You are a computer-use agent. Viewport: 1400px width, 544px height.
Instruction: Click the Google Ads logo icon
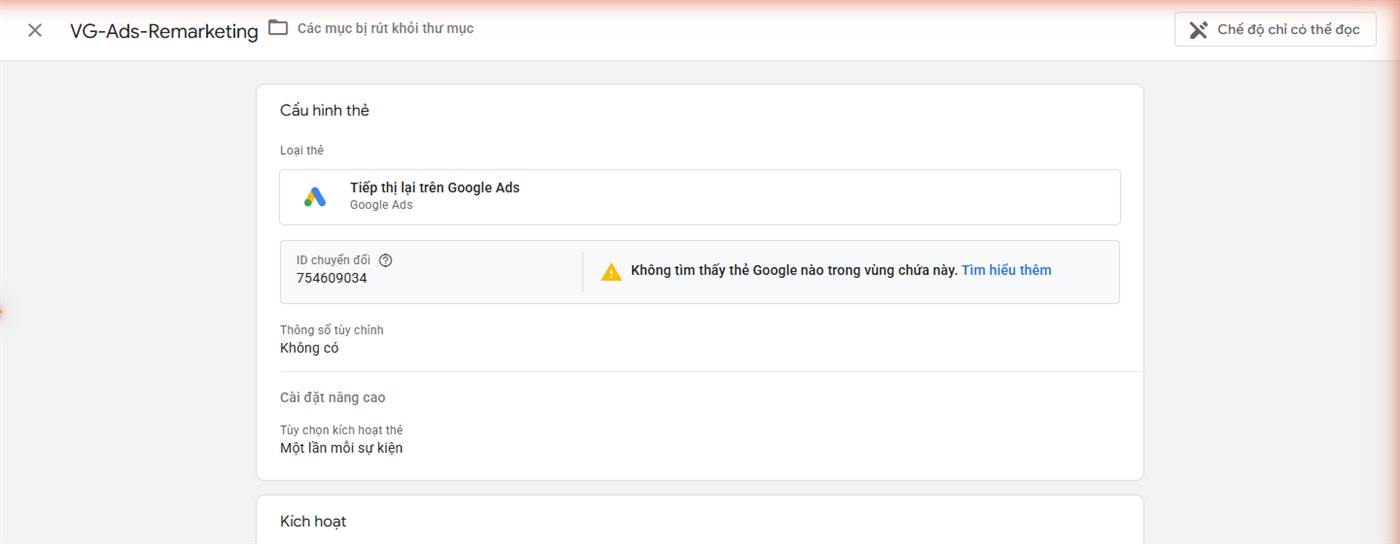(x=315, y=197)
